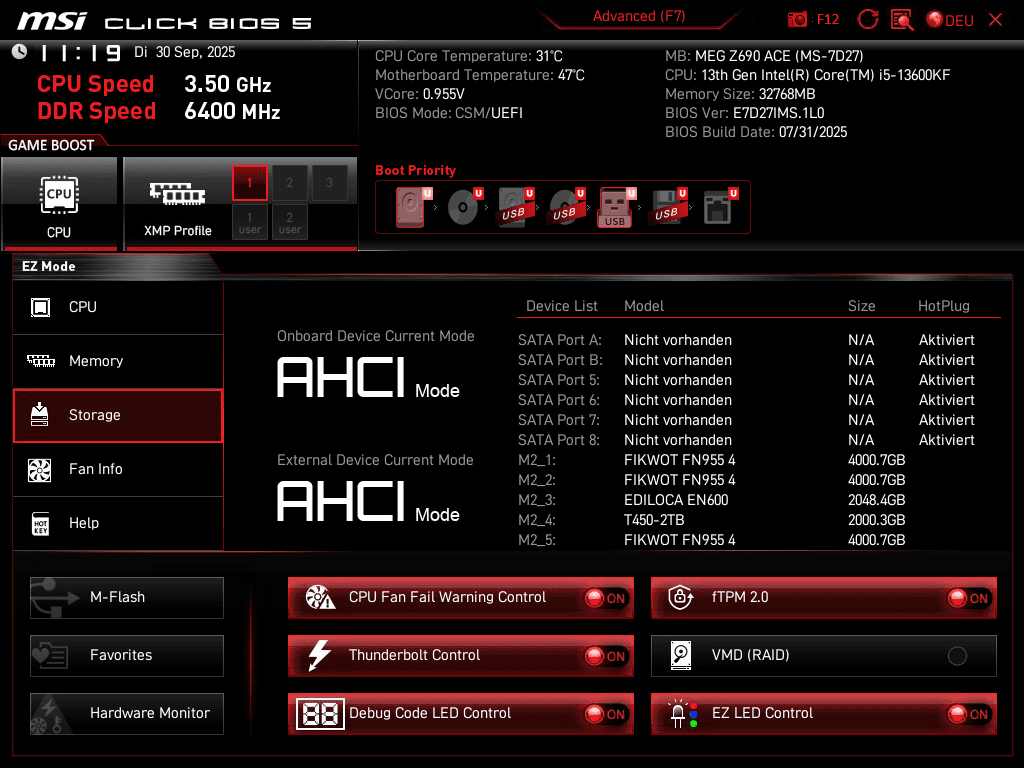Viewport: 1024px width, 768px height.
Task: Select the first boot priority hard drive icon
Action: tap(411, 206)
